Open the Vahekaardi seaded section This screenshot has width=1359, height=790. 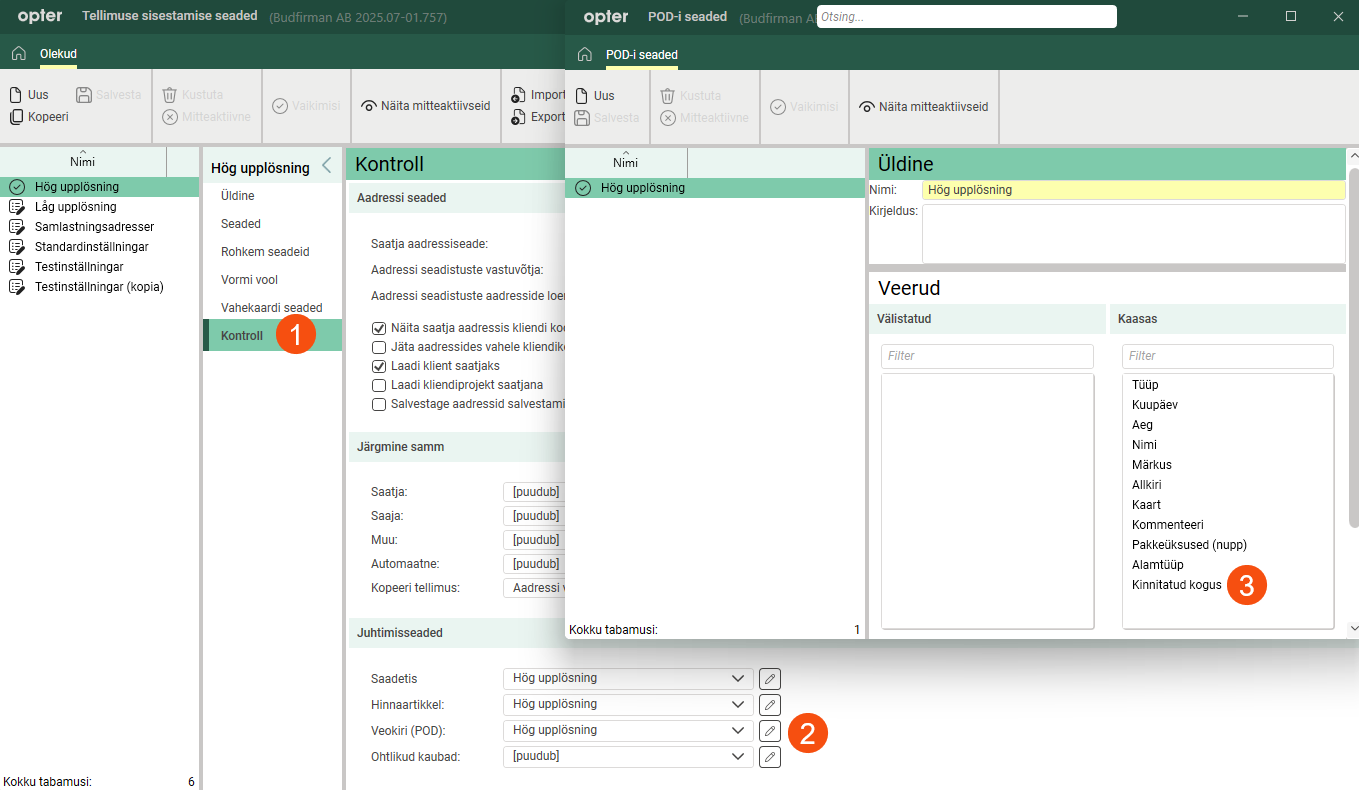[271, 308]
